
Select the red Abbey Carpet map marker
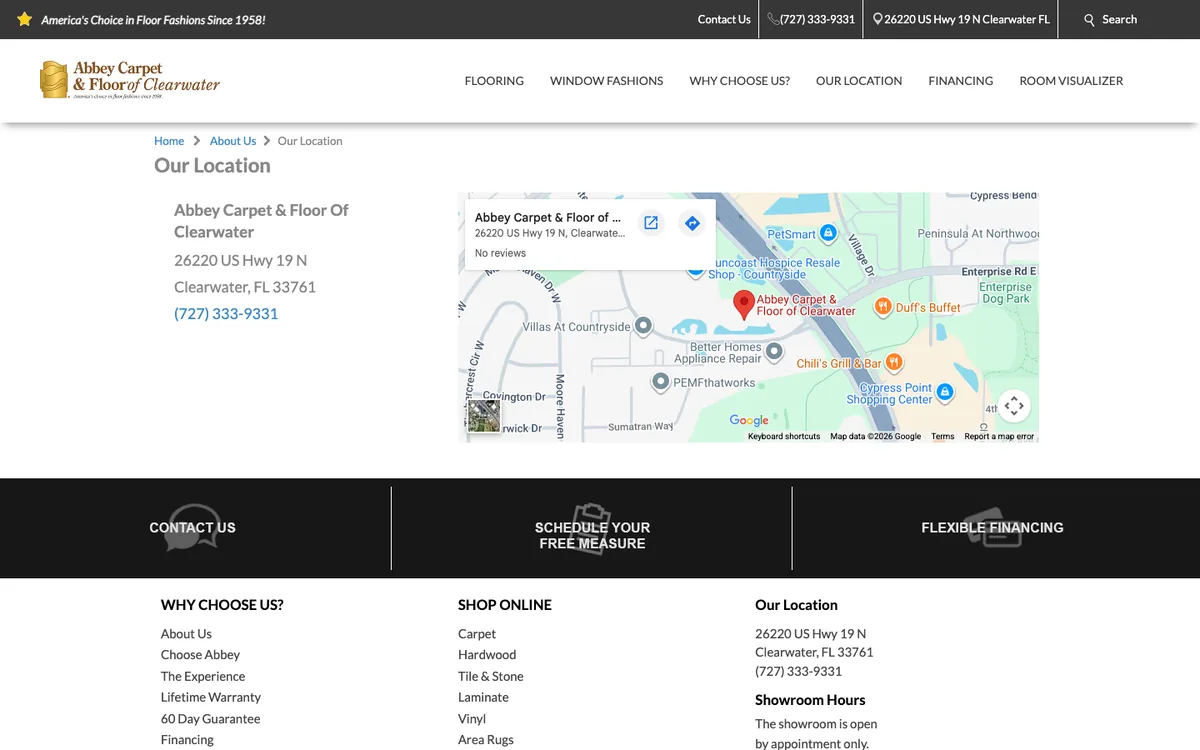tap(743, 304)
